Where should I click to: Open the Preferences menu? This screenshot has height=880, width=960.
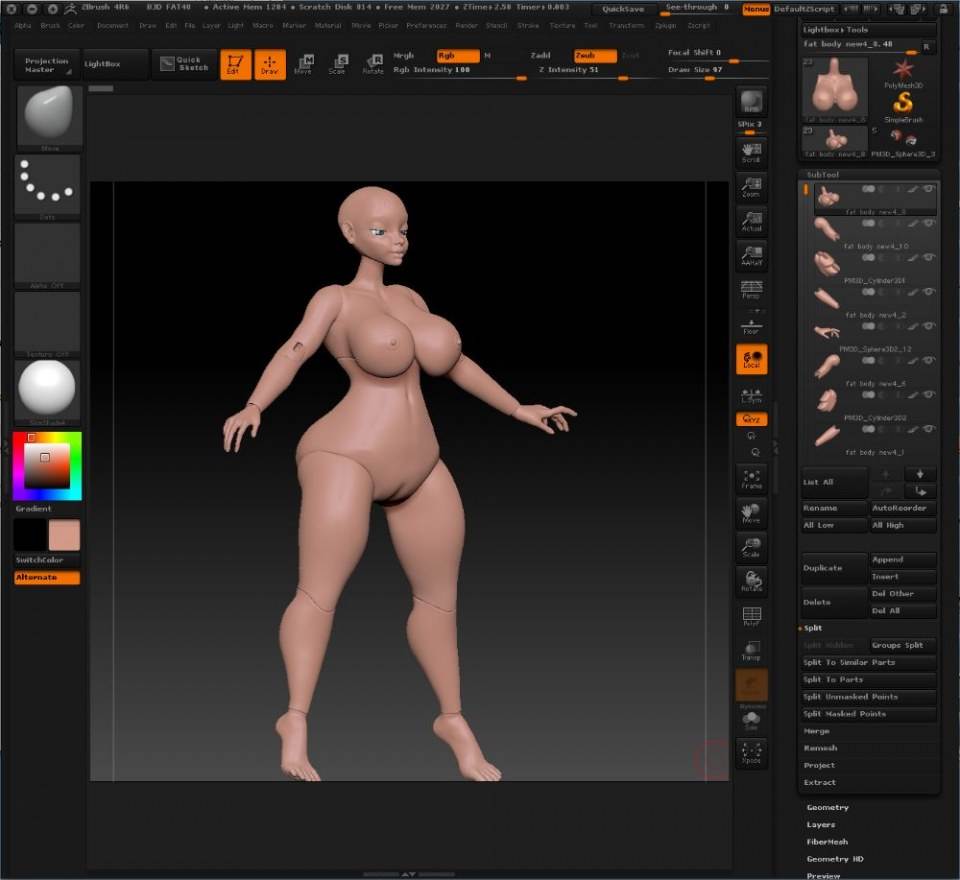(x=426, y=26)
